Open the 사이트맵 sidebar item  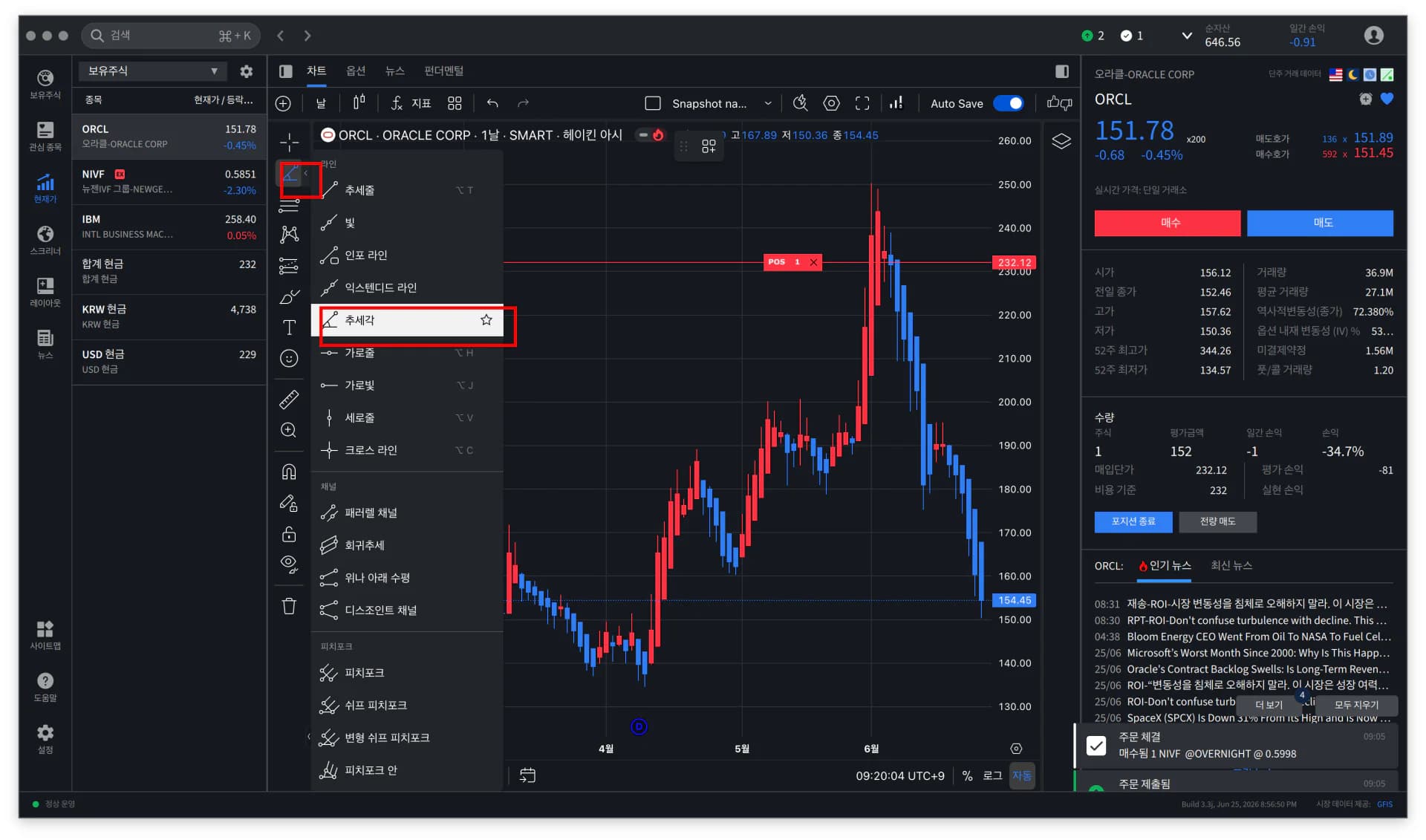pyautogui.click(x=45, y=635)
